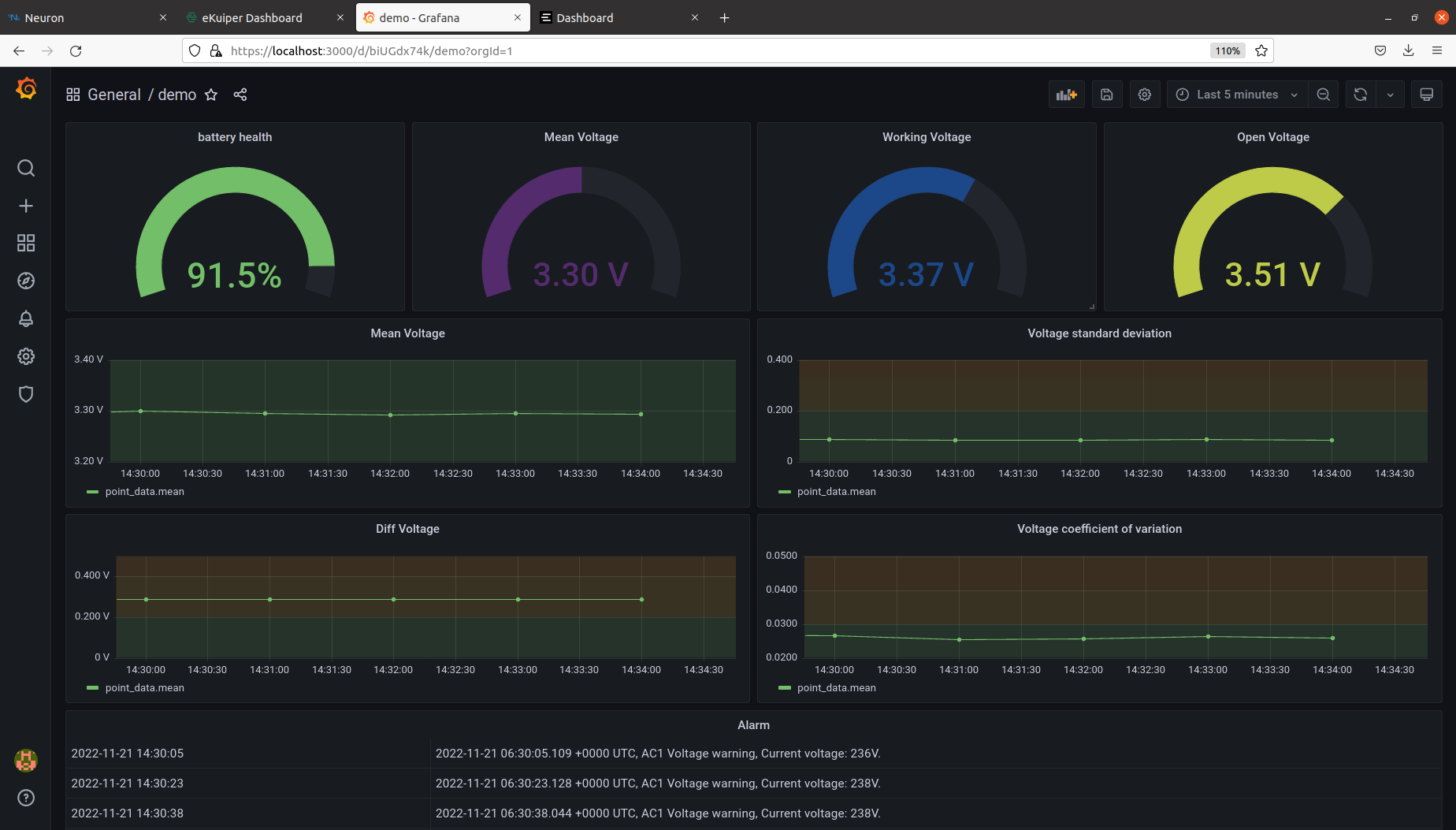Open the search dashboards icon in sidebar

pos(26,168)
